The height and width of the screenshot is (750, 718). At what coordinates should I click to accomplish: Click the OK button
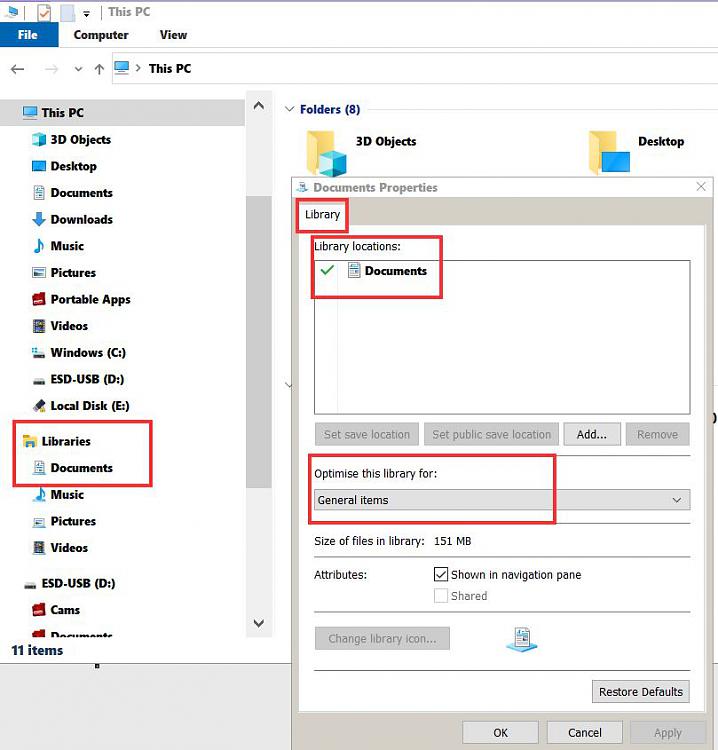coord(500,732)
